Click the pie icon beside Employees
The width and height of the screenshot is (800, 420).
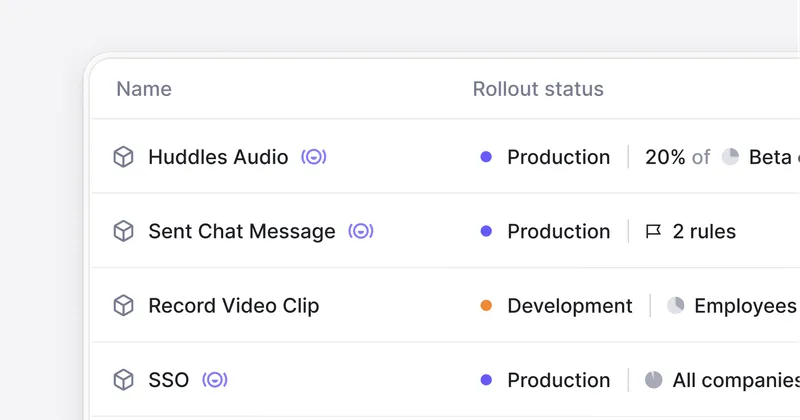(676, 306)
